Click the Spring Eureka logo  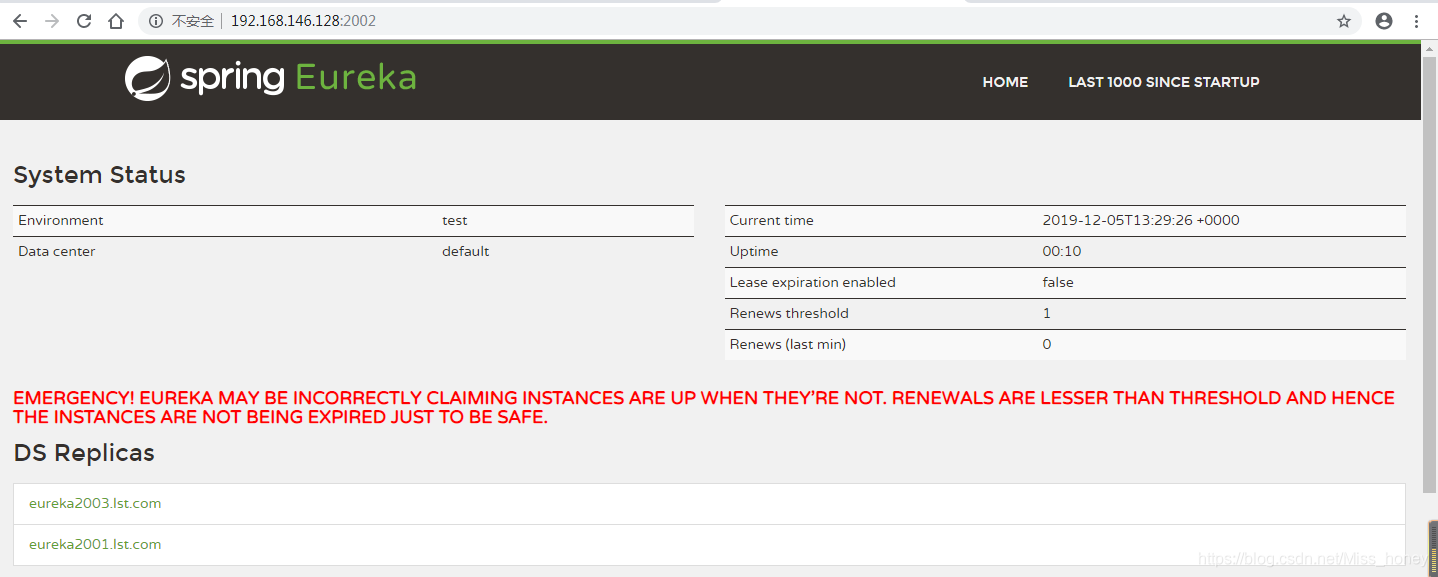click(270, 79)
